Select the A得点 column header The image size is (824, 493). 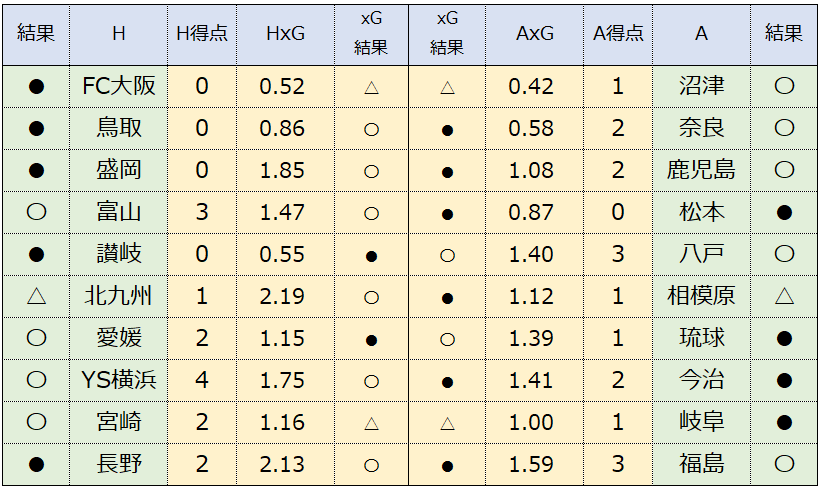point(618,35)
